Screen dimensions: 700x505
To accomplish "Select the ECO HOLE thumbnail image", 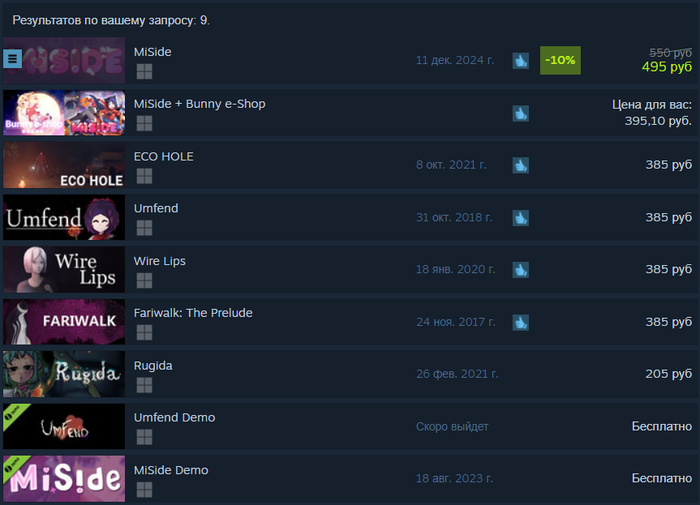I will pos(64,165).
